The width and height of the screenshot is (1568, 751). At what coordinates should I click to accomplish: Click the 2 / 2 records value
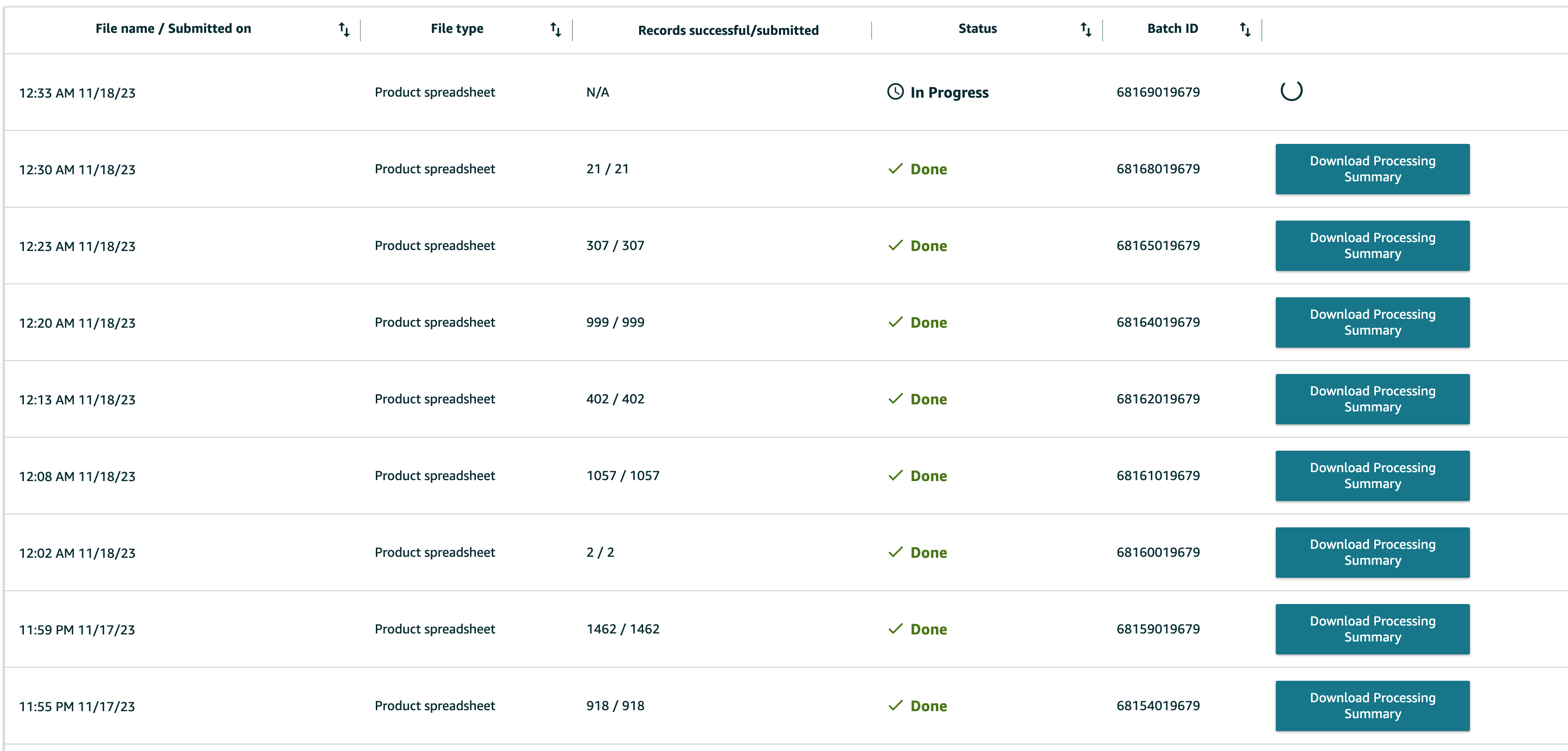[599, 553]
